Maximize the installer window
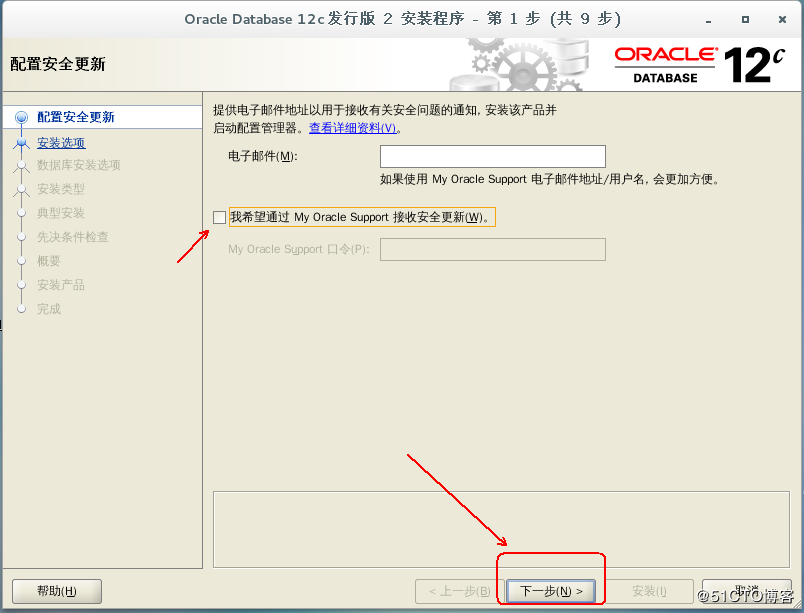 pyautogui.click(x=746, y=19)
